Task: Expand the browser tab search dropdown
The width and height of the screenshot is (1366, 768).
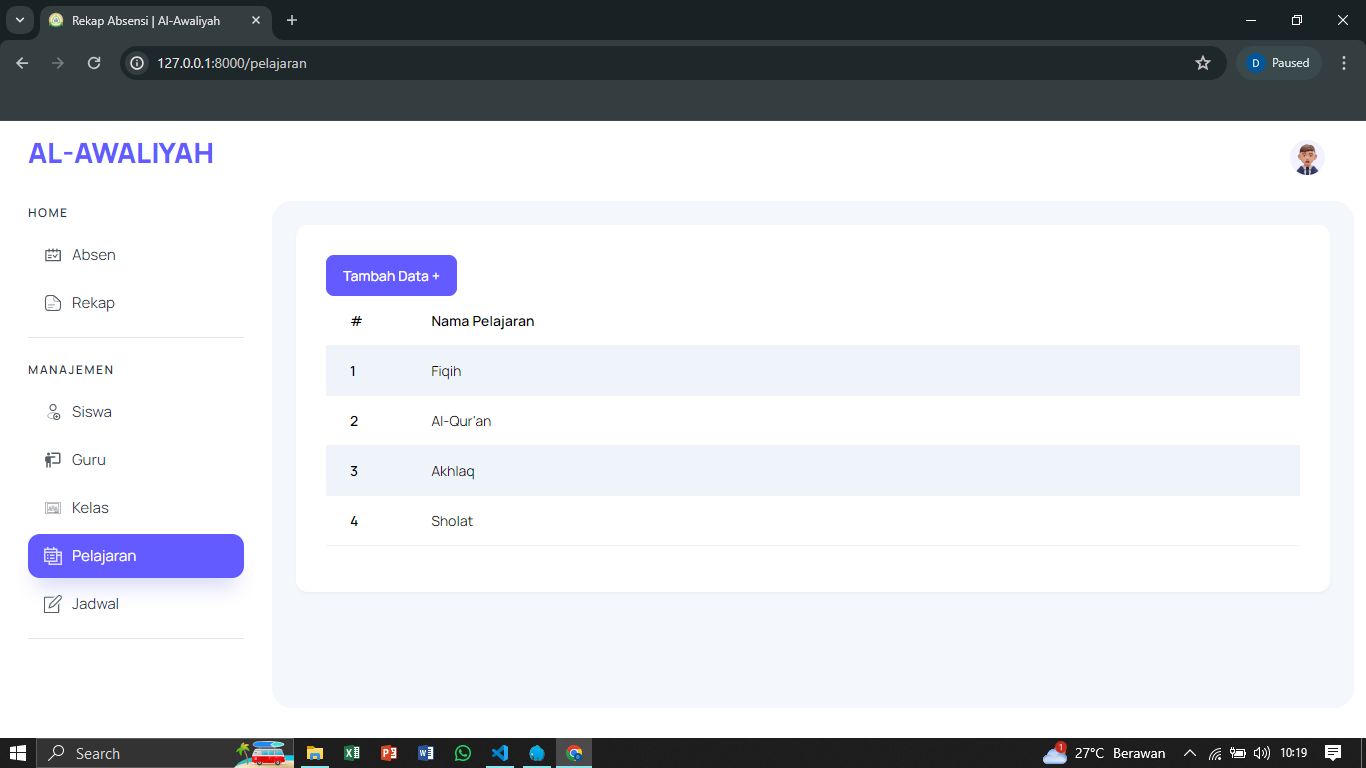Action: coord(19,20)
